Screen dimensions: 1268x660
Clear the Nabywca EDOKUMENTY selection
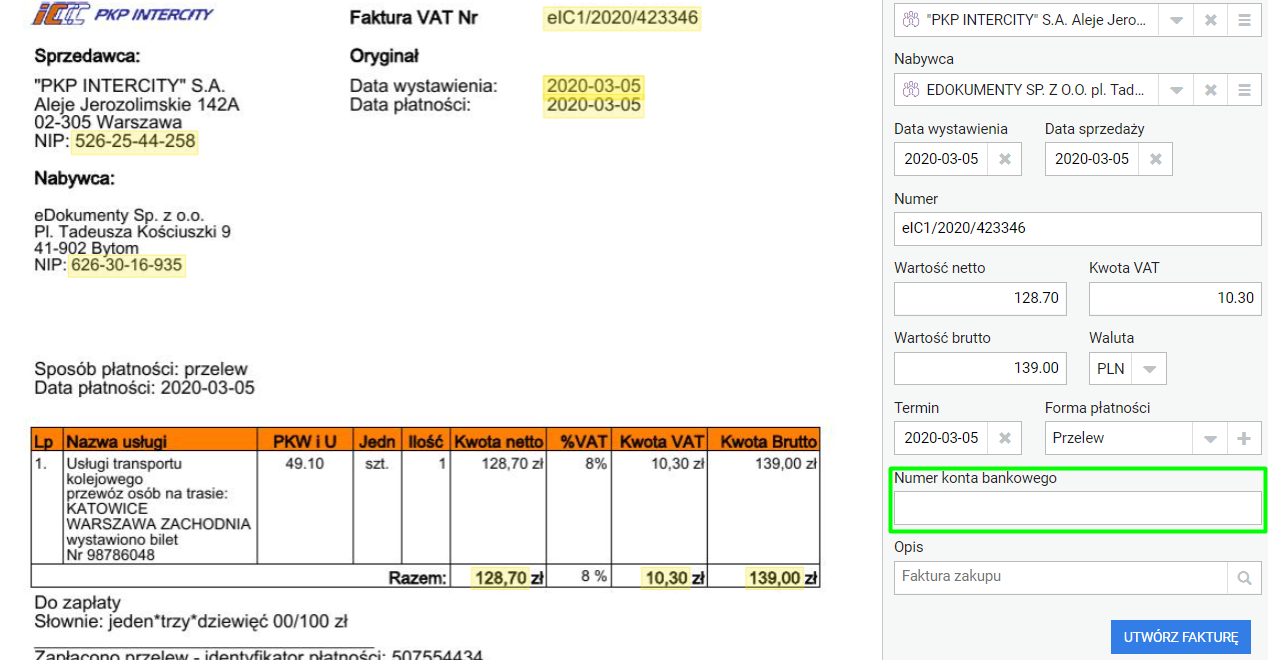click(1210, 90)
